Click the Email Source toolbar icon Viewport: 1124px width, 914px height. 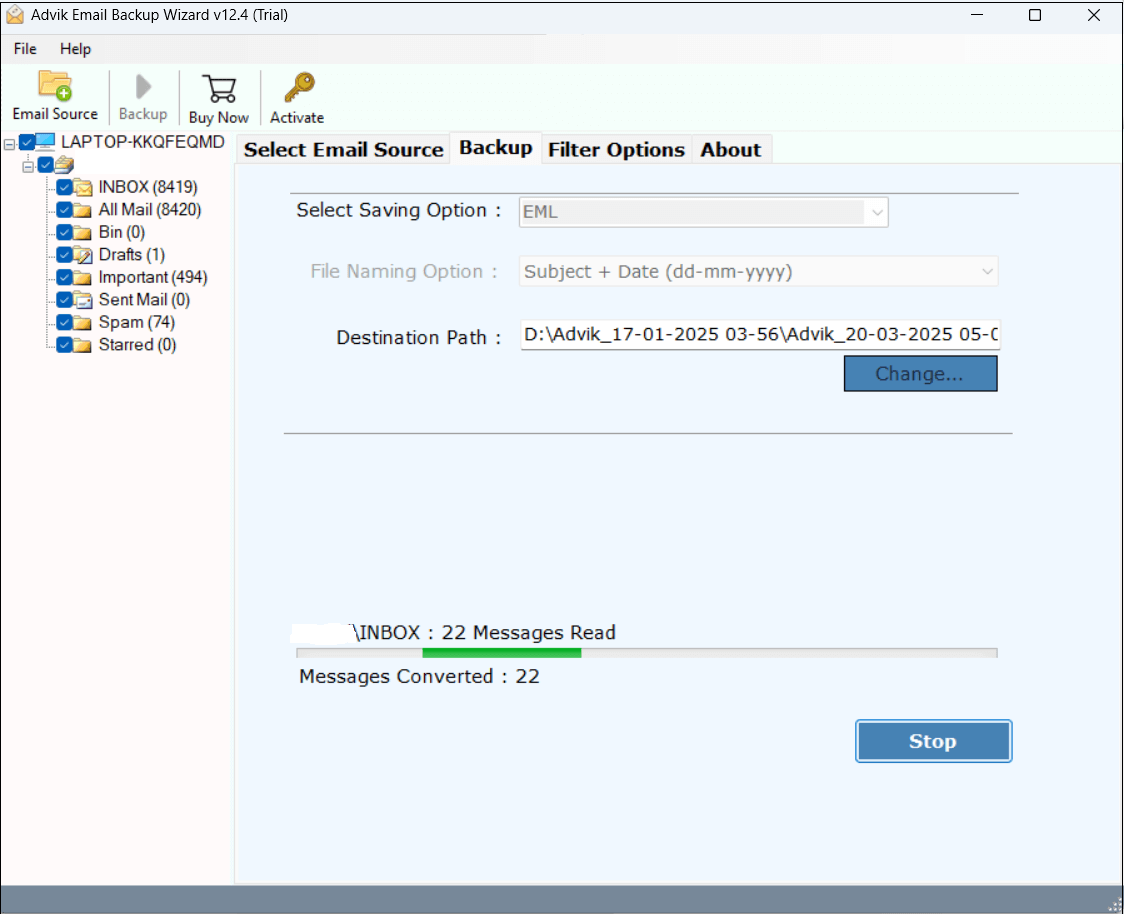(x=54, y=87)
